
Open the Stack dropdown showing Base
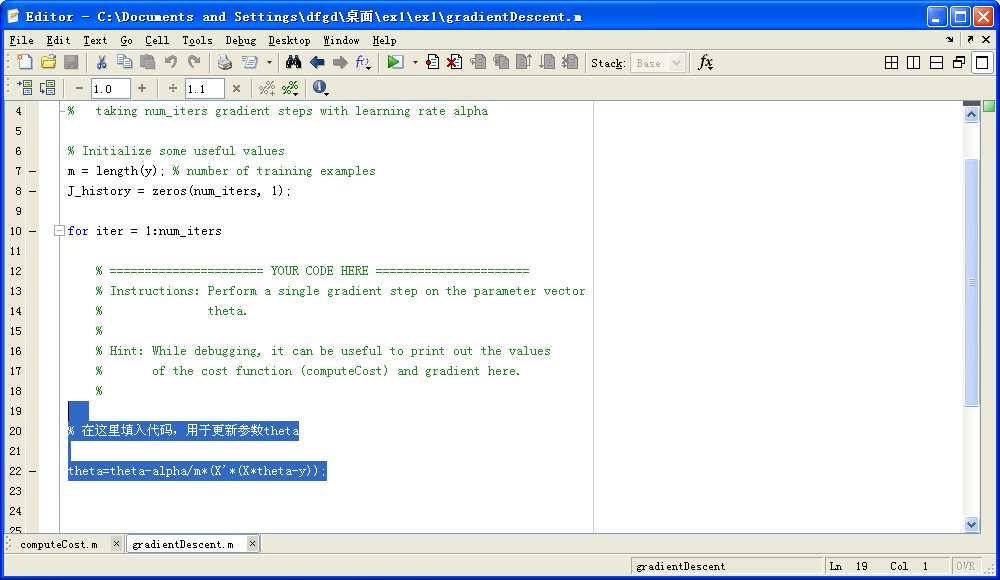click(658, 63)
